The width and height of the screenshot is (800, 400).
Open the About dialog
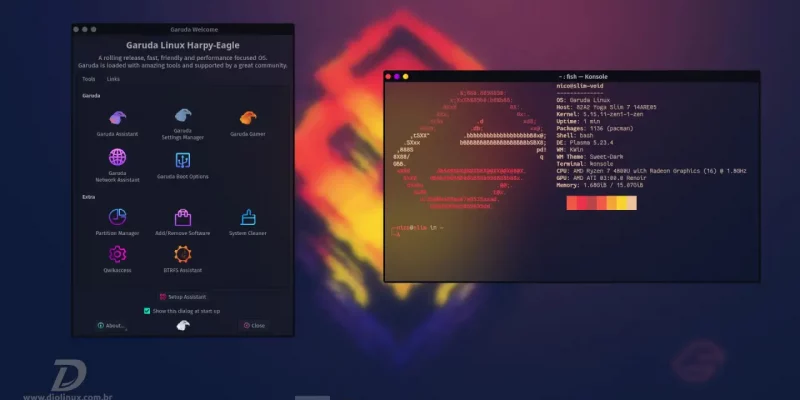(x=111, y=326)
